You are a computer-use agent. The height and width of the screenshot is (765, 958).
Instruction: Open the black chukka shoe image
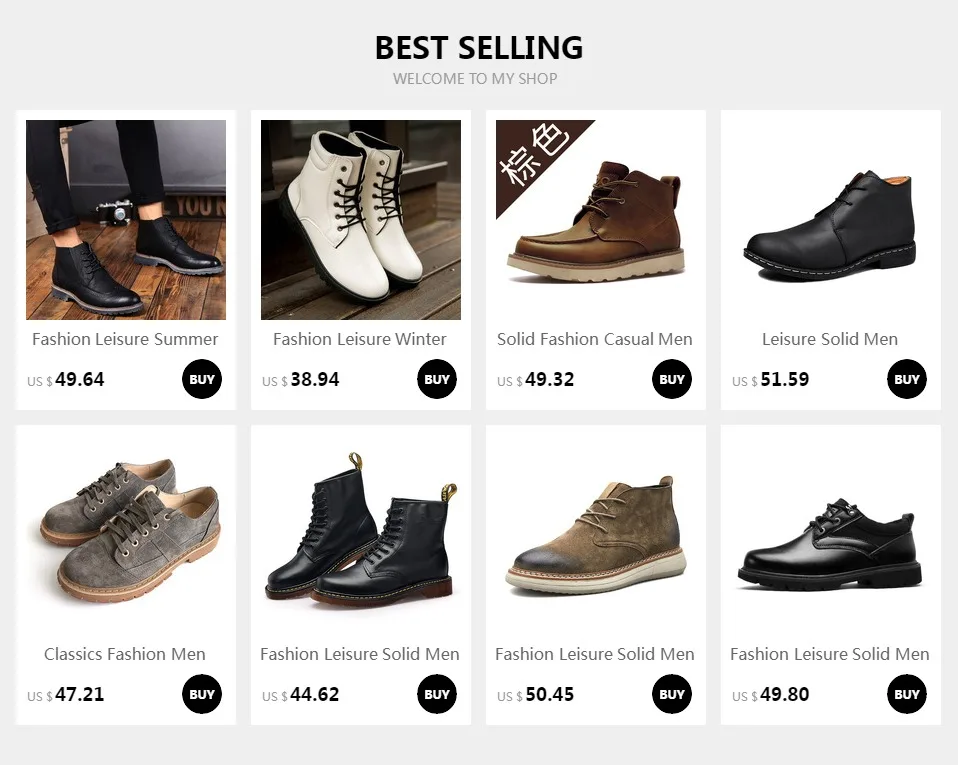831,219
